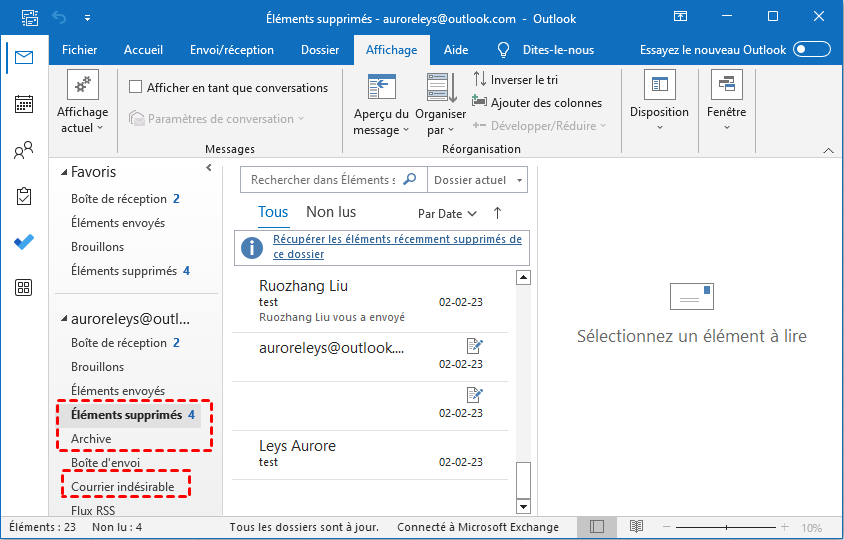Click the Aperçu du message icon
This screenshot has width=844, height=540.
(382, 87)
